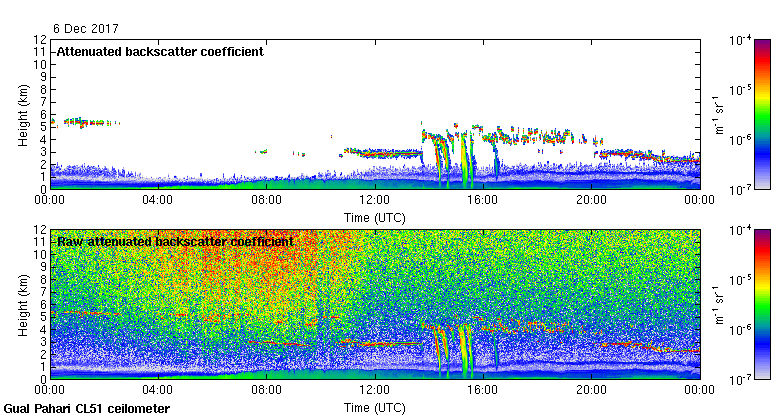Click the 6 km tick label on the raw plot
This screenshot has width=780, height=420.
click(x=43, y=305)
